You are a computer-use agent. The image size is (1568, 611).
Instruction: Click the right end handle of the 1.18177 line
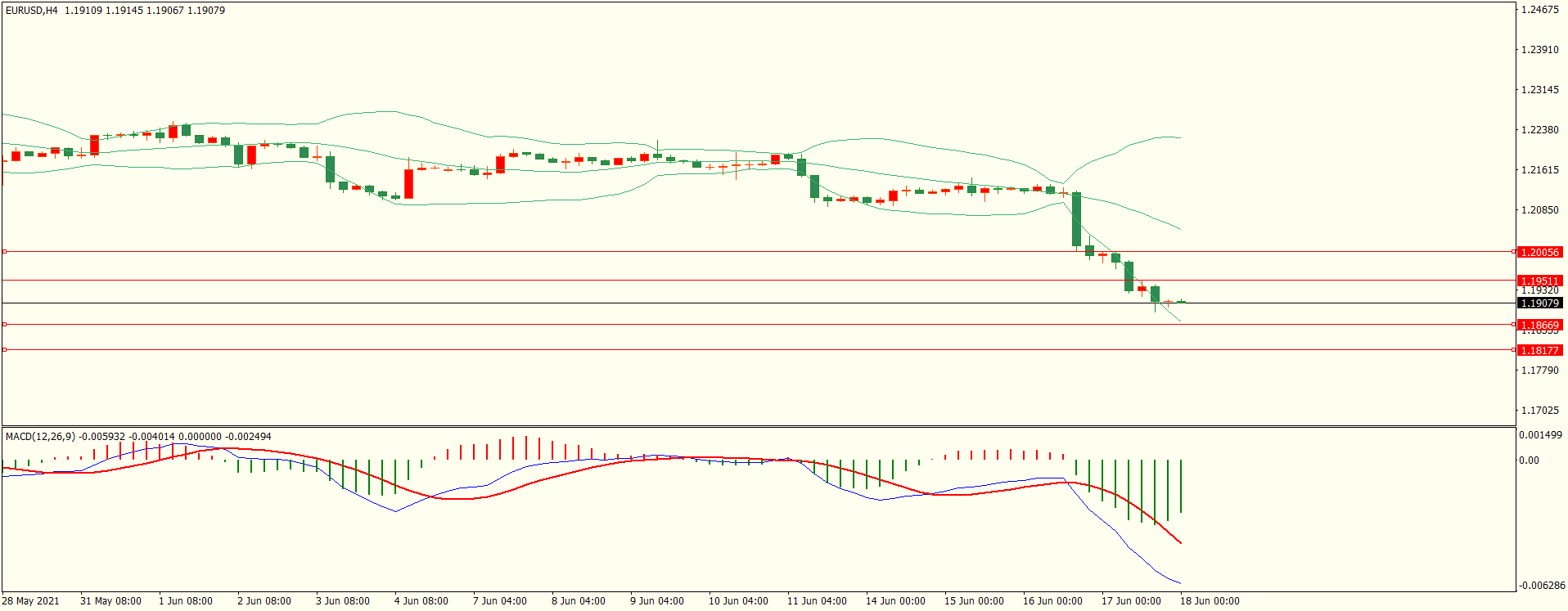coord(1513,350)
